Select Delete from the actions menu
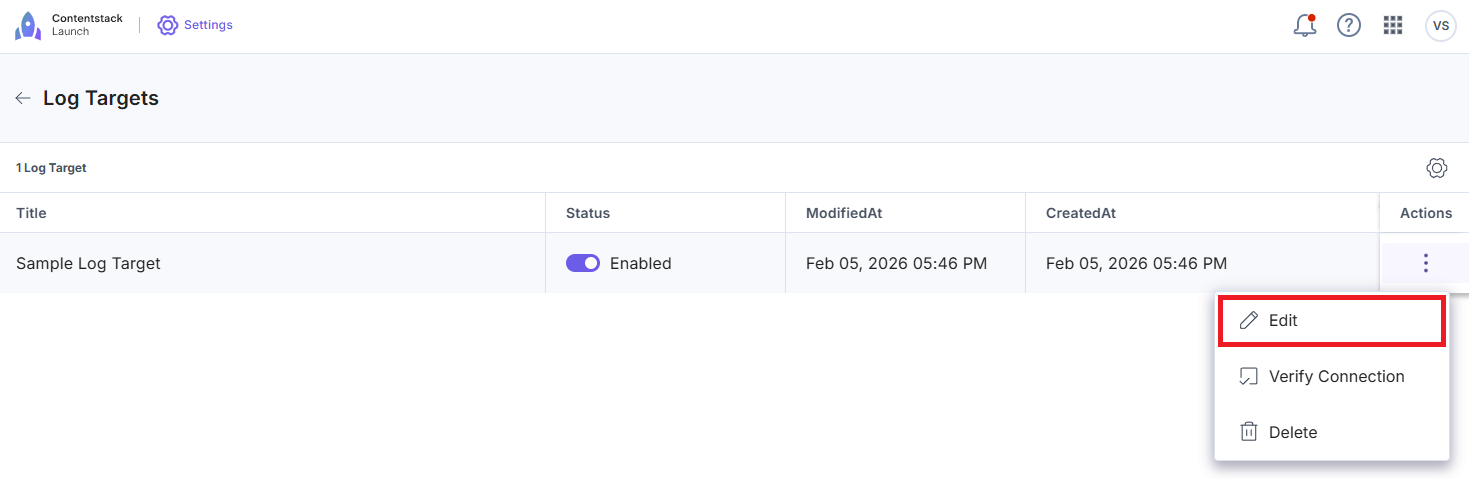Image resolution: width=1469 pixels, height=479 pixels. pos(1292,432)
